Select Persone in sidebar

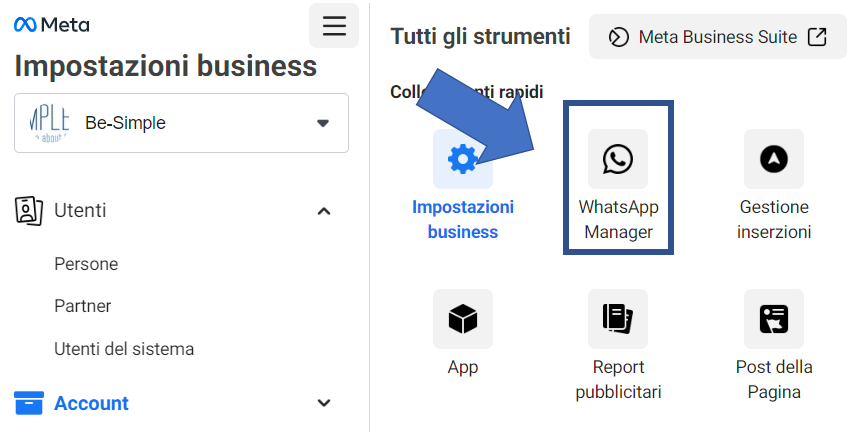[86, 264]
